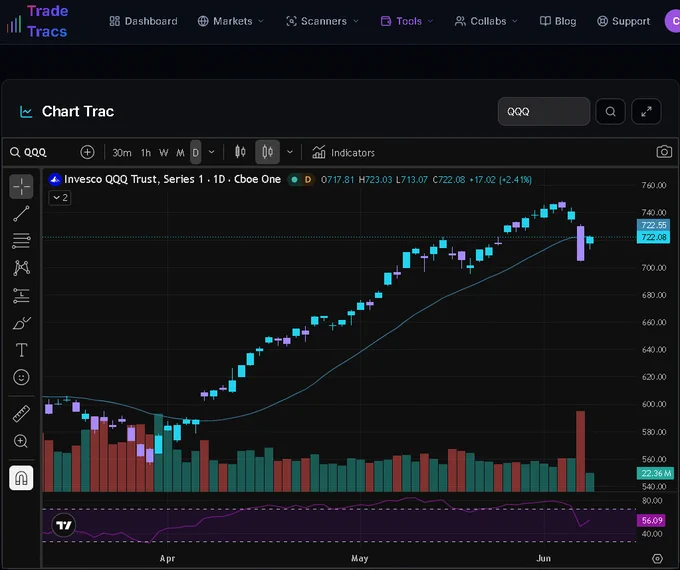
Task: Click the Chart Trac heading icon
Action: [x=26, y=112]
